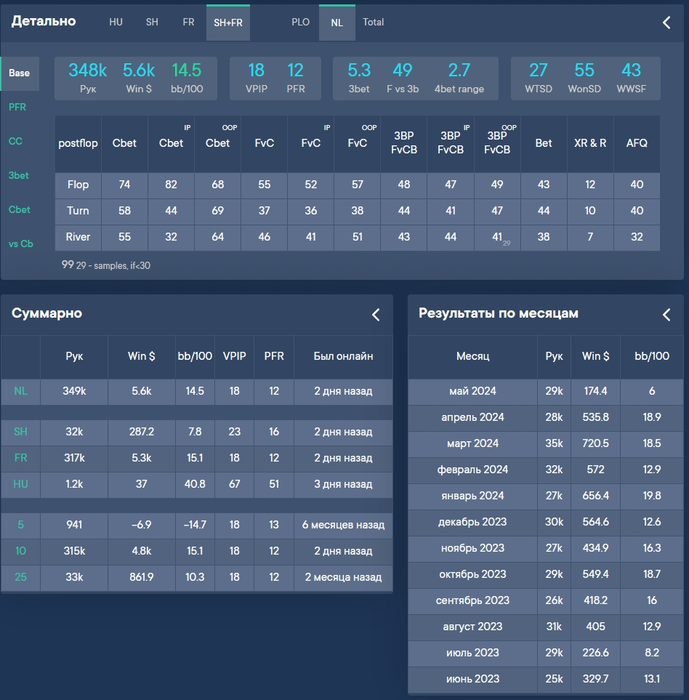Collapse the Результаты по месяцам panel chevron

(x=666, y=314)
